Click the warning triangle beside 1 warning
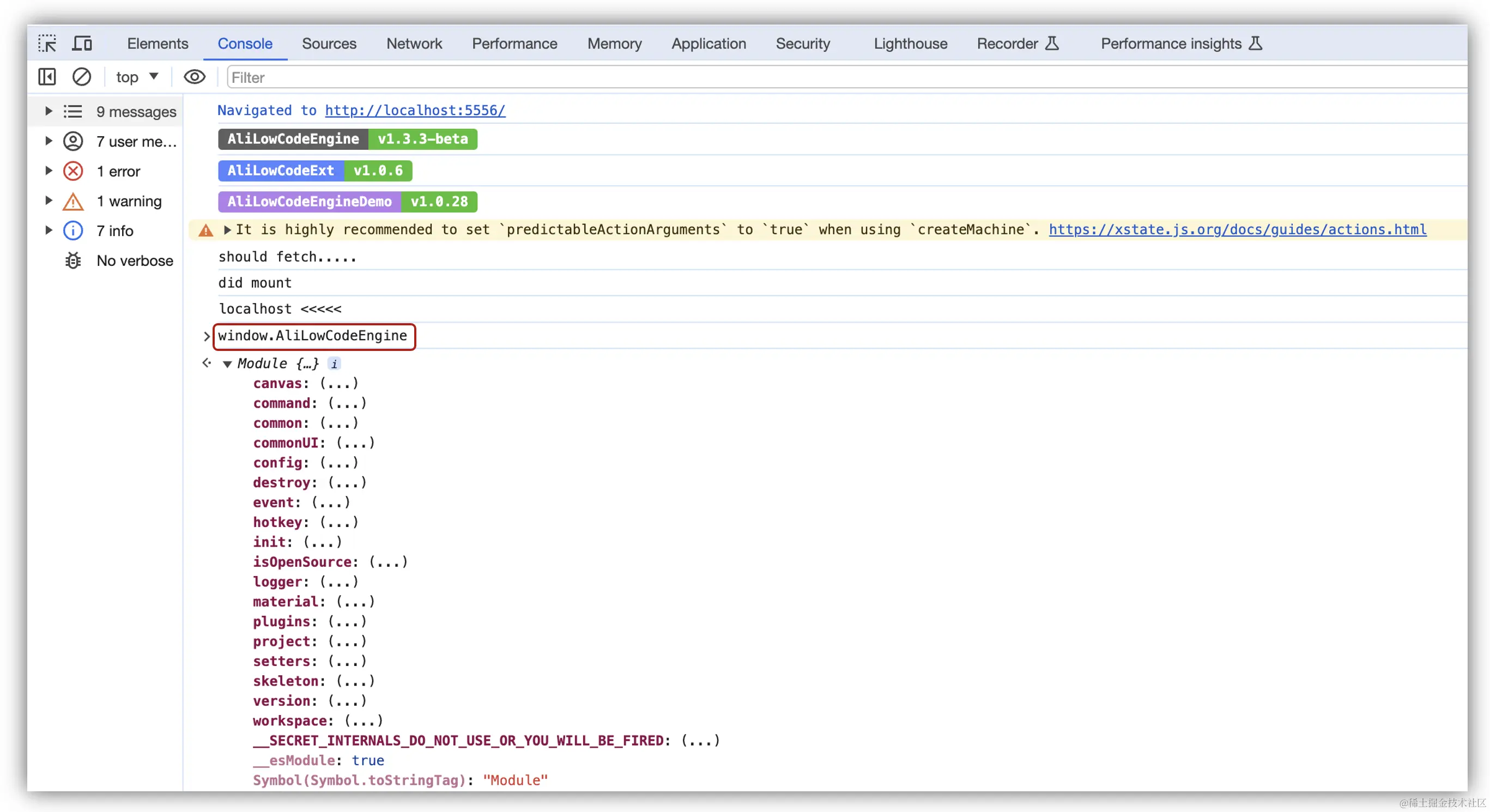 (73, 201)
